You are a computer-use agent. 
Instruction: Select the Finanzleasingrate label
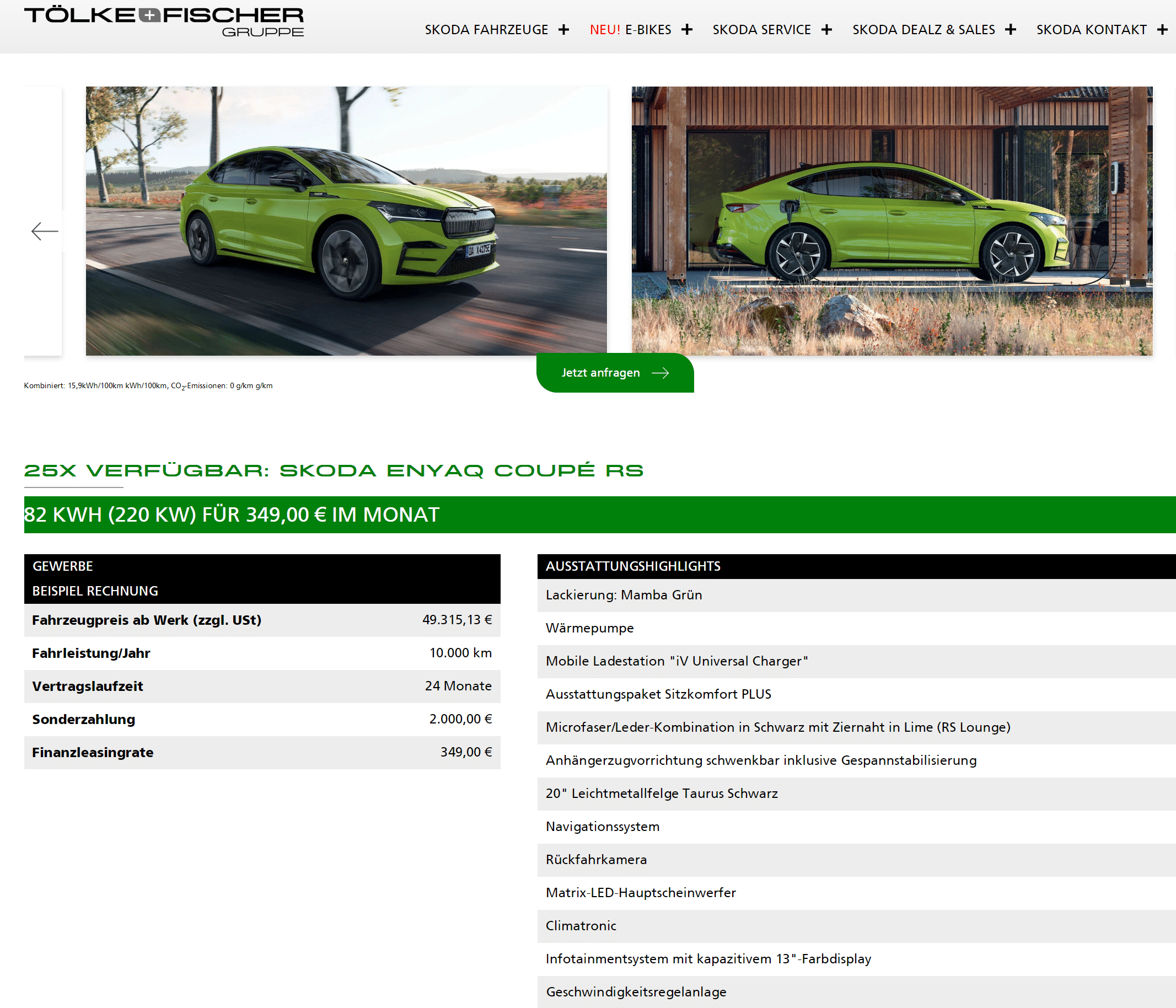(93, 753)
